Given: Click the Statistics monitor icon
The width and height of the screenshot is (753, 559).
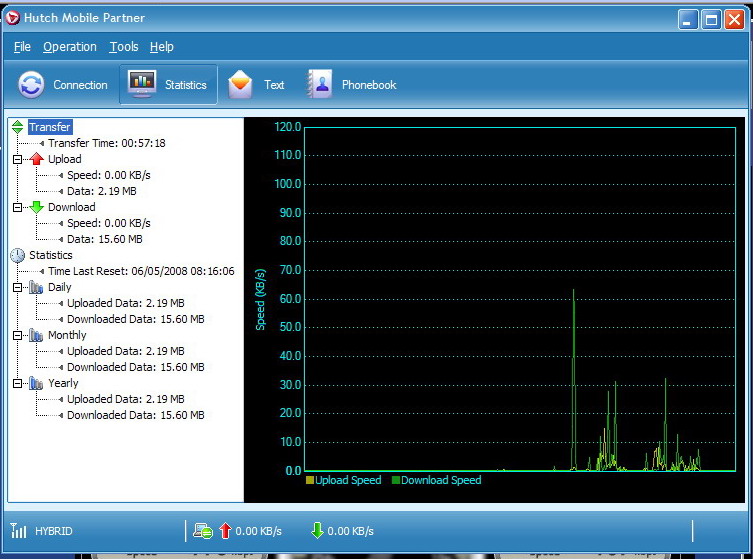Looking at the screenshot, I should [142, 84].
